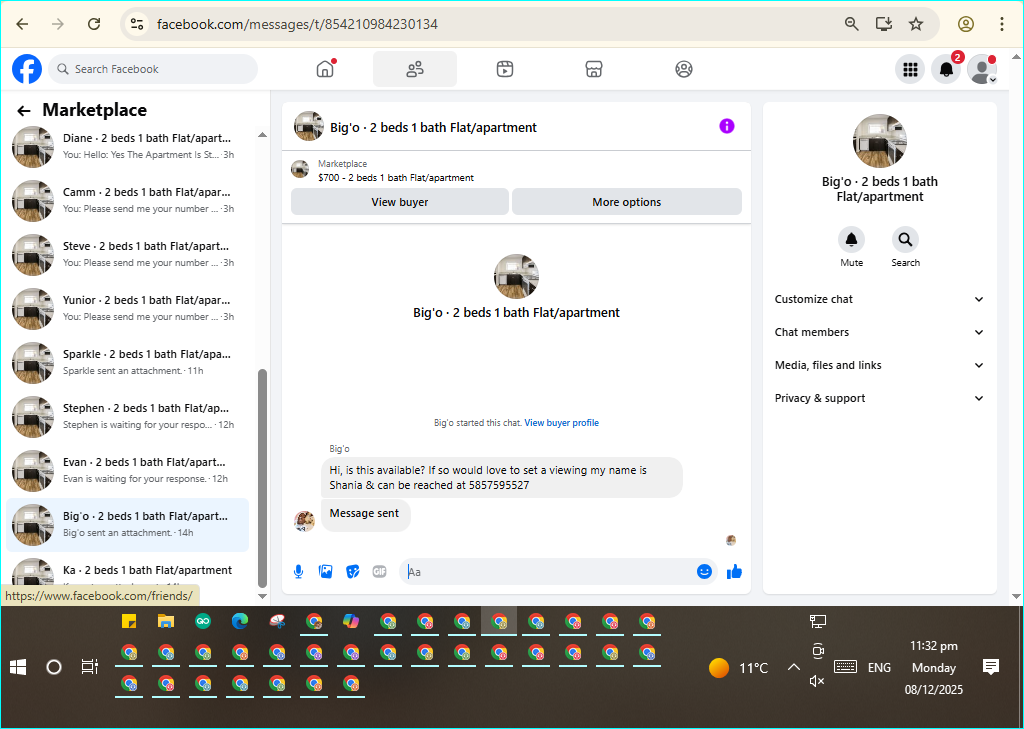Open the Windows Start menu

[18, 667]
